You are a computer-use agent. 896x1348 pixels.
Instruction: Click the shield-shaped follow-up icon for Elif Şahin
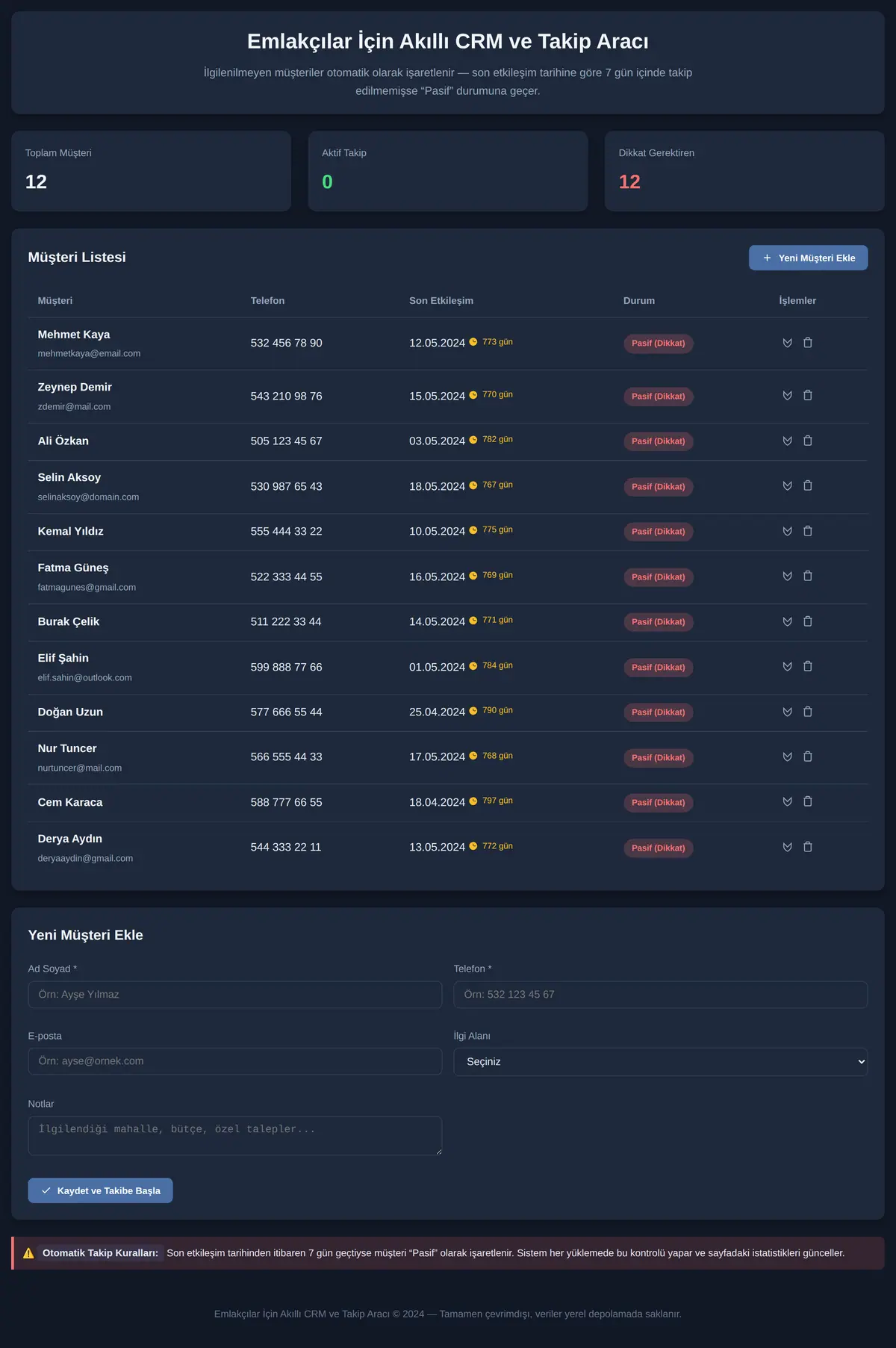pyautogui.click(x=787, y=666)
